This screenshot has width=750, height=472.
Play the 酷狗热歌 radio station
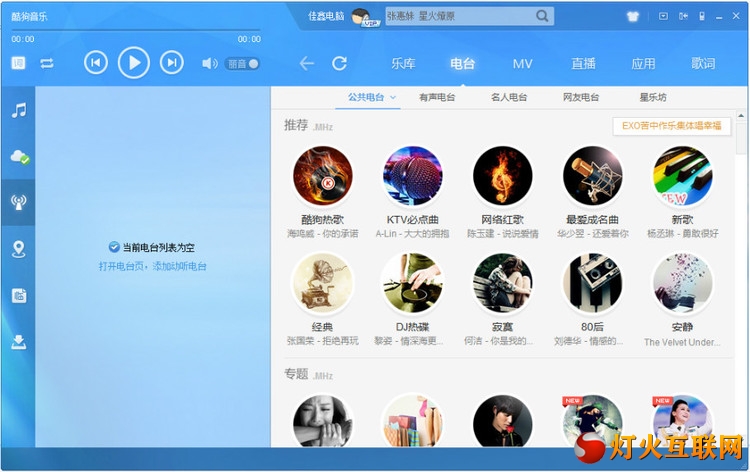click(323, 176)
